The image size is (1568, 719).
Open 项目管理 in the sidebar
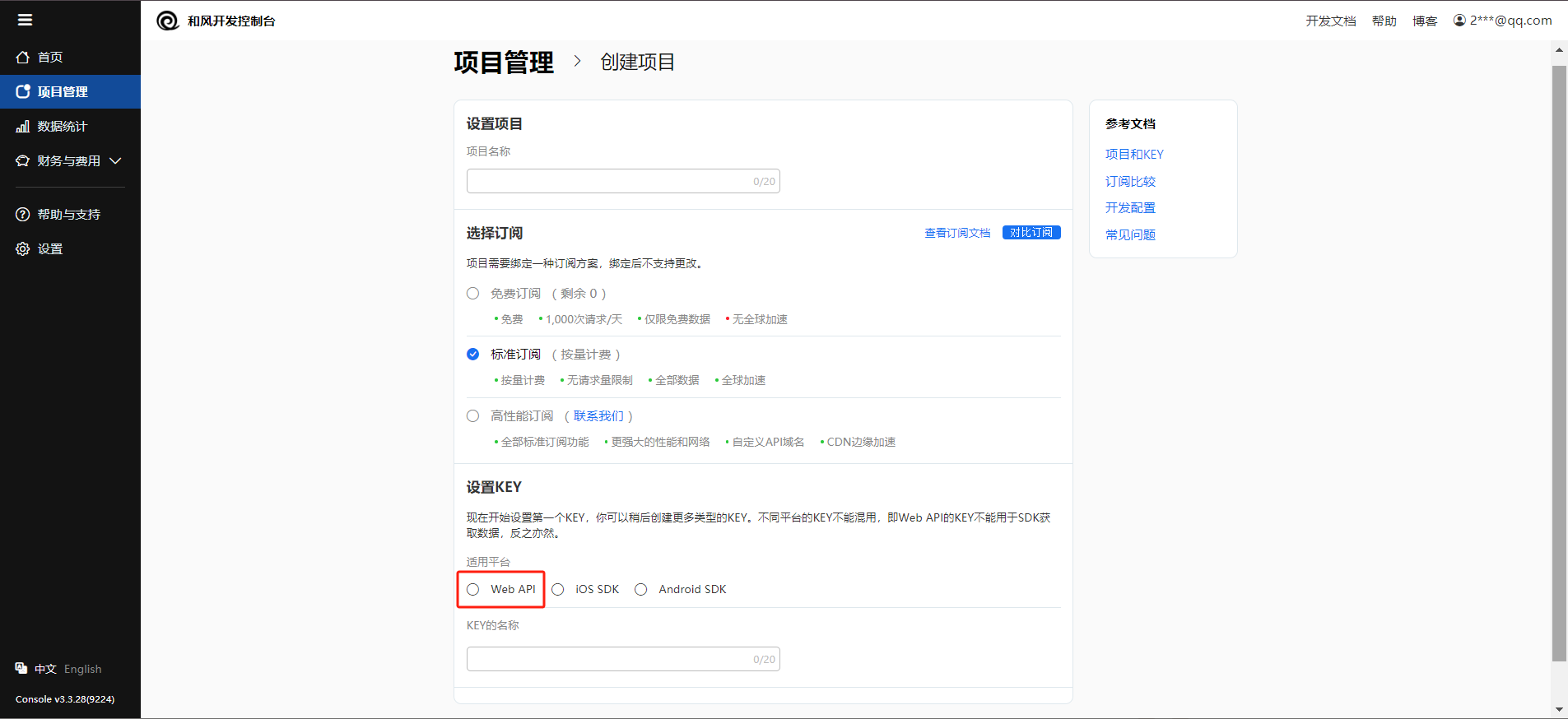click(63, 92)
